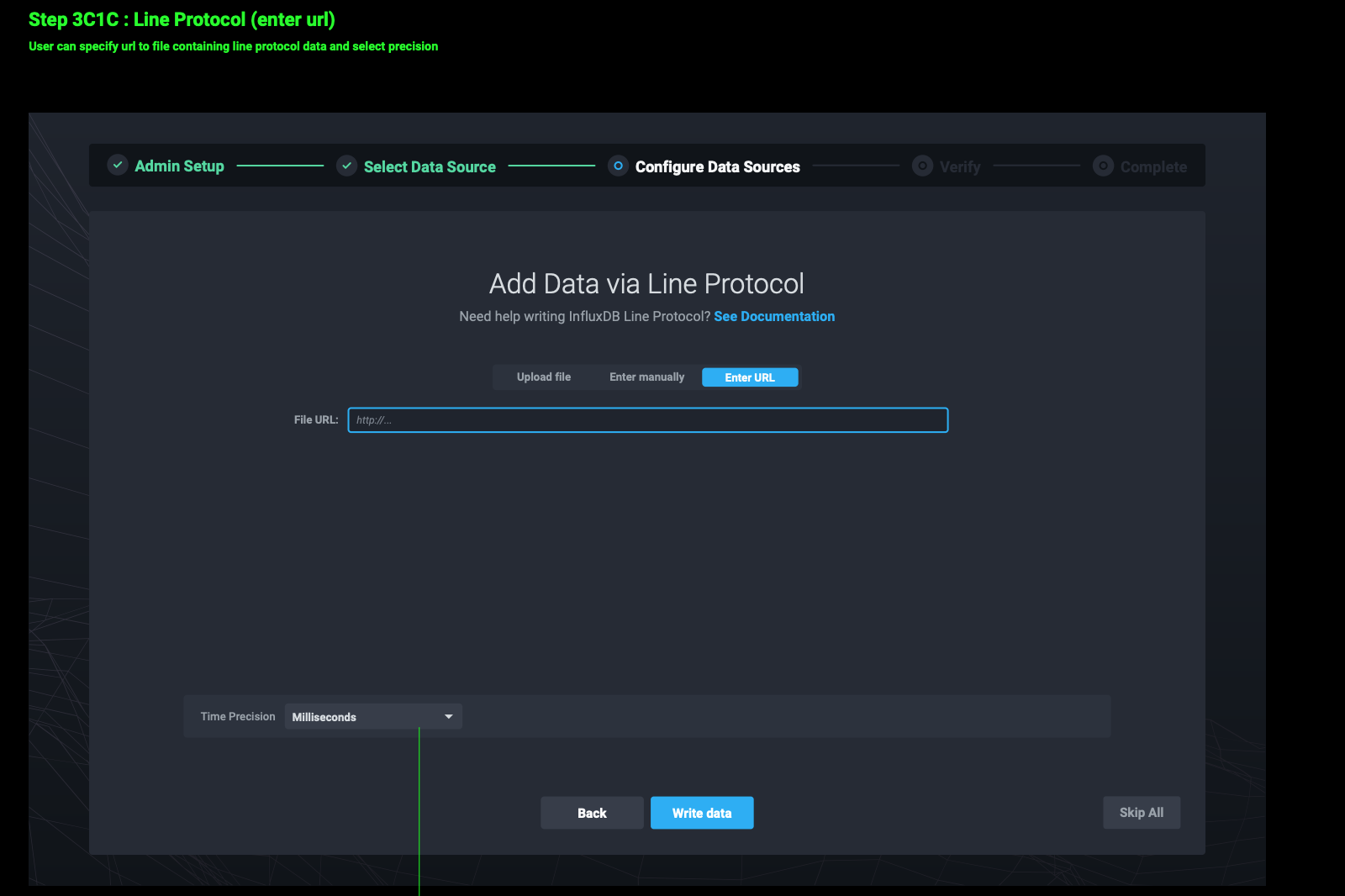Switch to the Upload file tab
1345x896 pixels.
coord(543,377)
